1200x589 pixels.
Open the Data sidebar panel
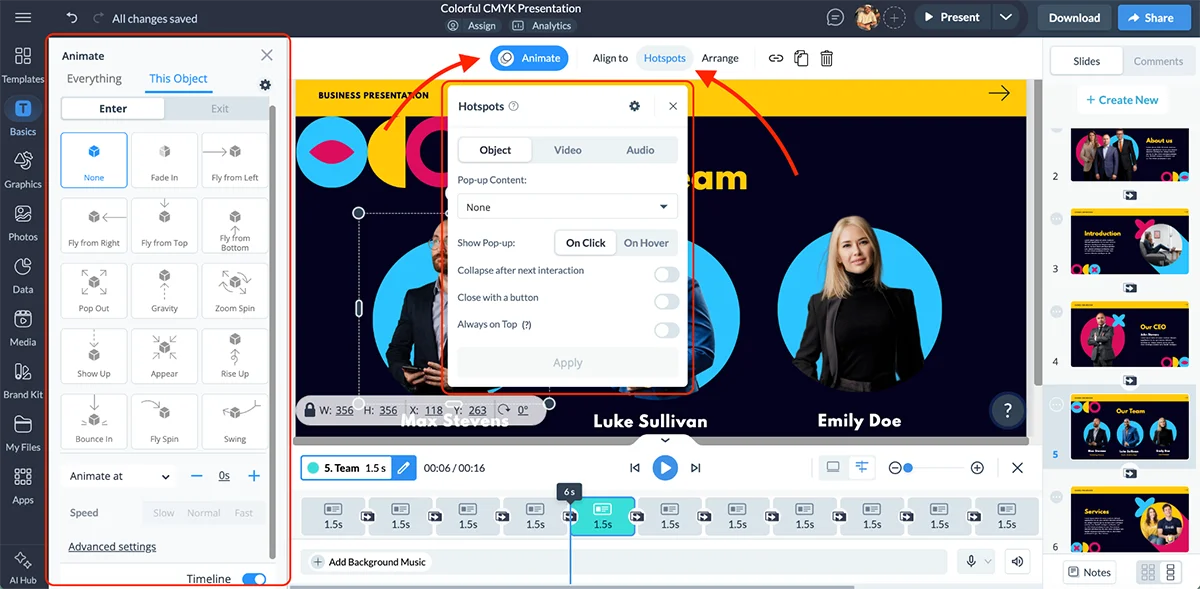pyautogui.click(x=23, y=274)
